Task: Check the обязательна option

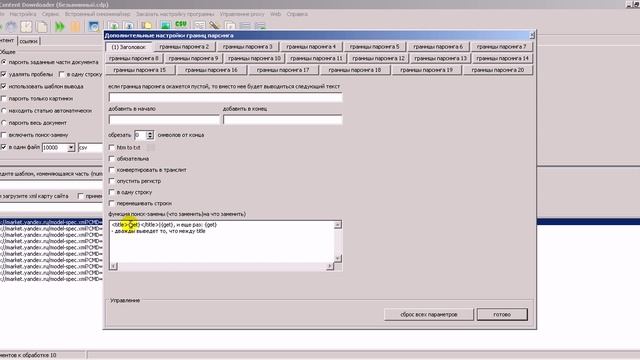Action: pos(112,158)
